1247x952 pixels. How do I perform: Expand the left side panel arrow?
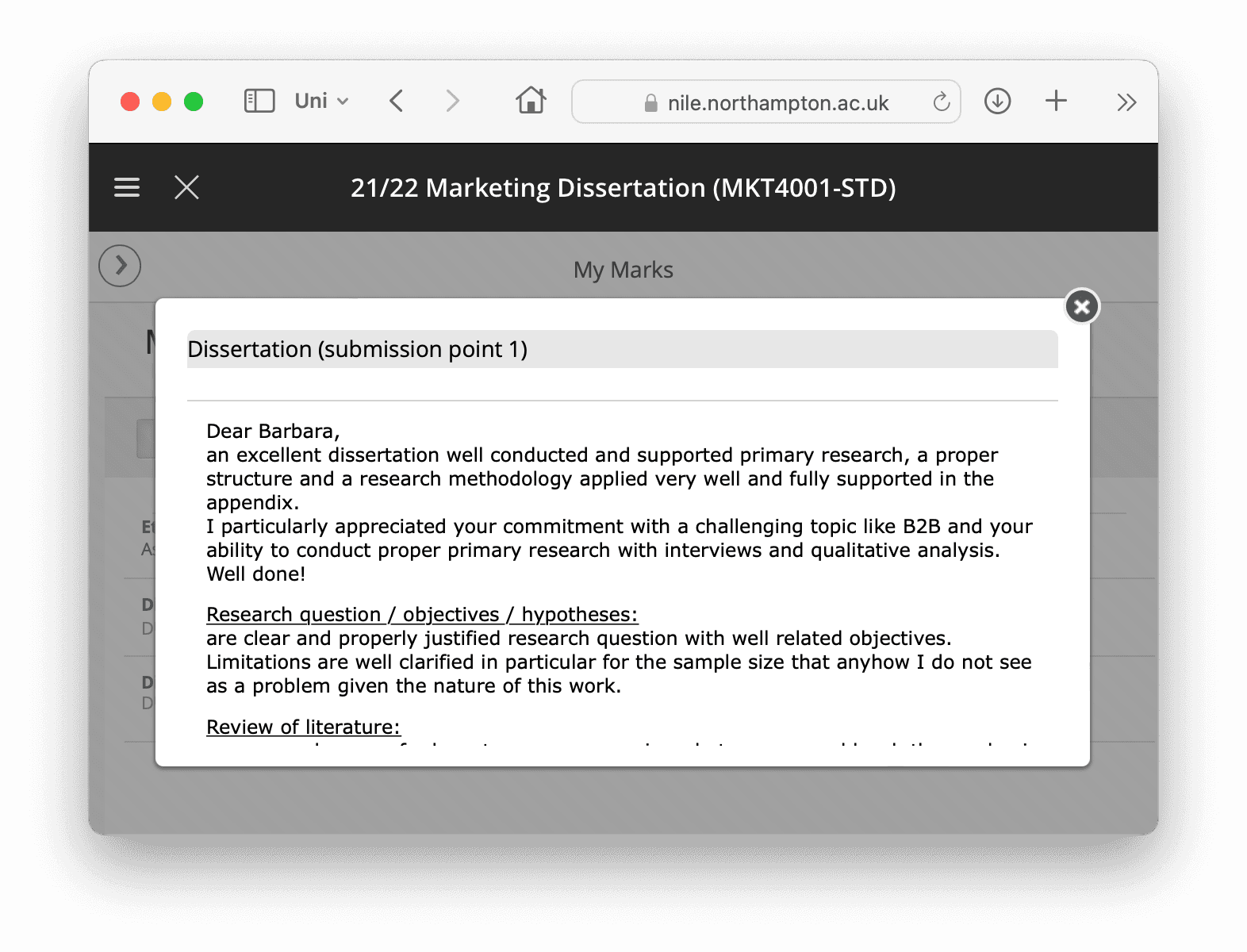(120, 265)
